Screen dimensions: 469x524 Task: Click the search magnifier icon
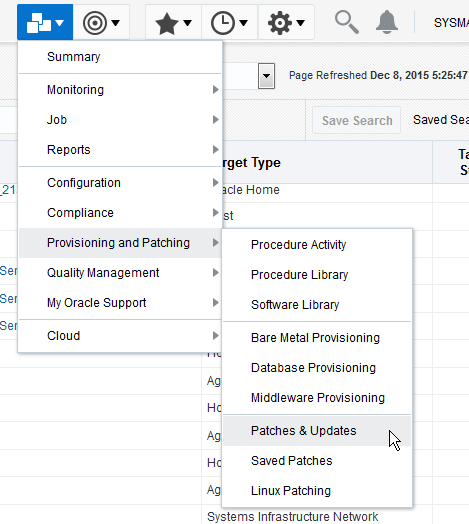pos(347,22)
